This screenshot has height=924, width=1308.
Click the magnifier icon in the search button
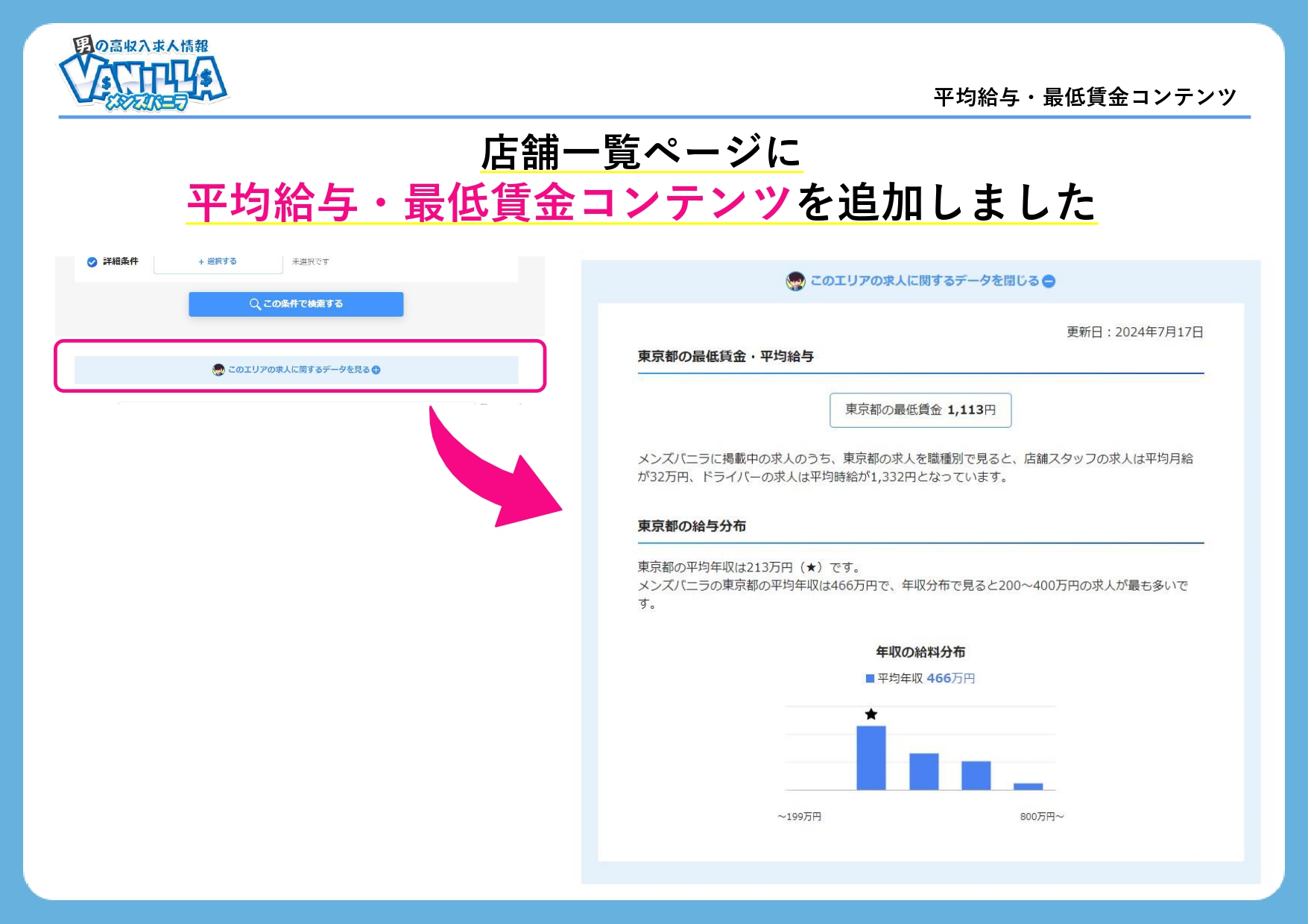pyautogui.click(x=255, y=303)
